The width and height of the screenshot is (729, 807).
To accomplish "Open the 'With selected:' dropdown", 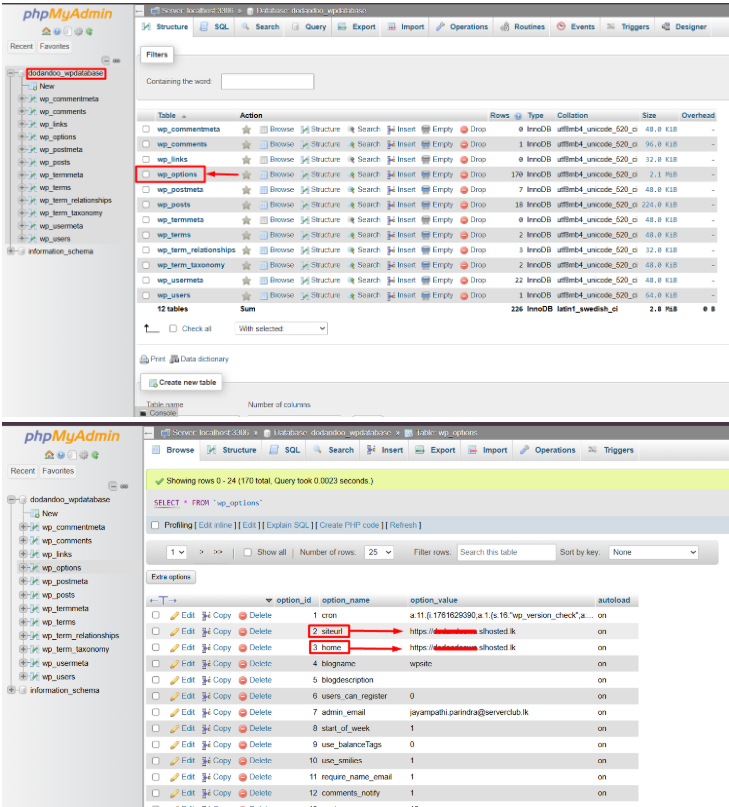I will 281,329.
